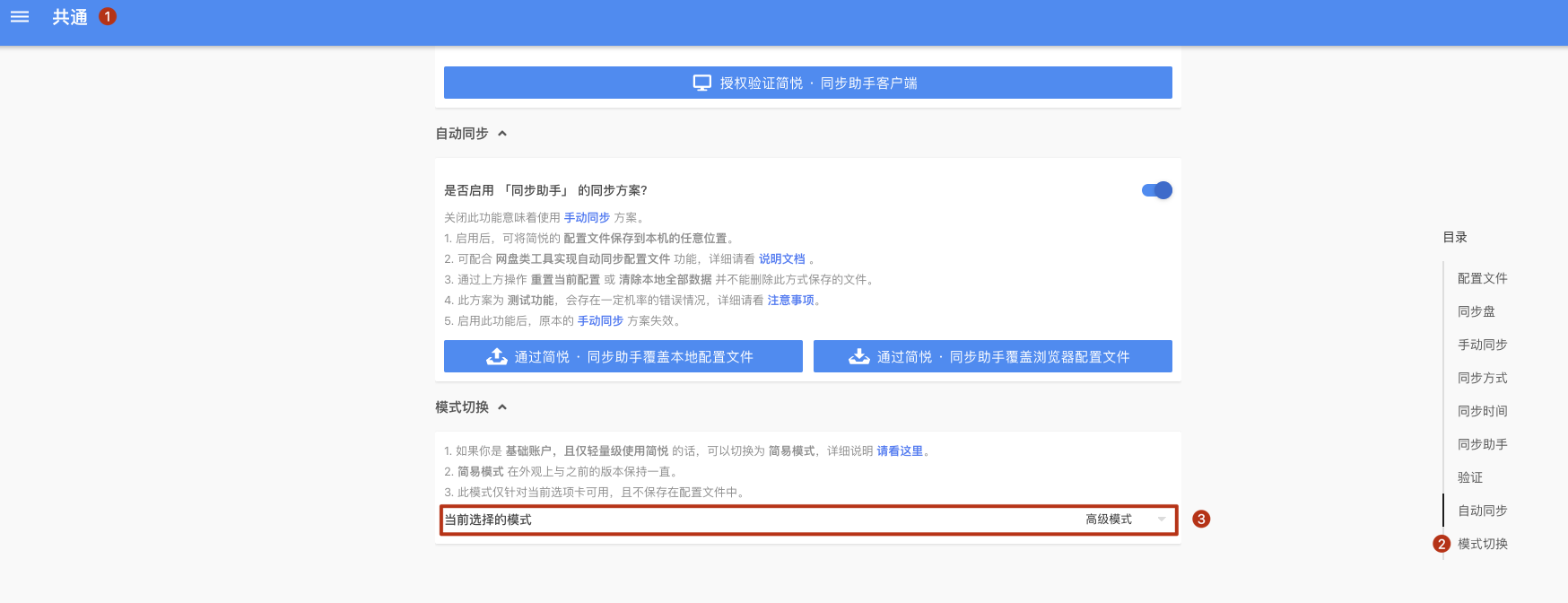Click the upload icon on local overwrite button
This screenshot has height=603, width=1568.
click(497, 356)
